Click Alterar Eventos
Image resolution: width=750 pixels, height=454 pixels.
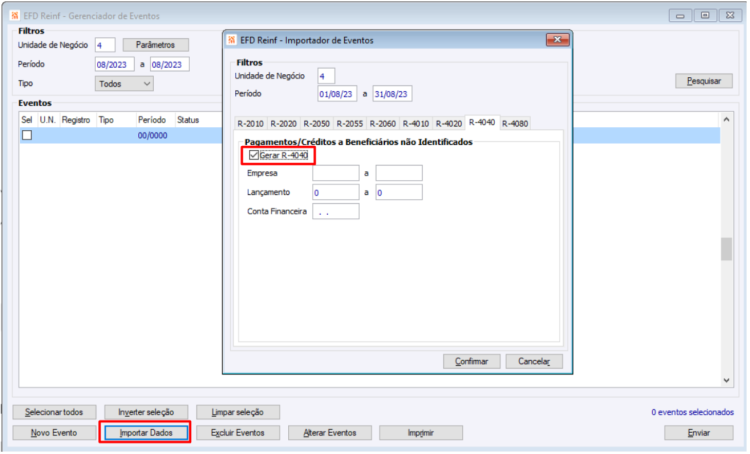click(x=330, y=432)
